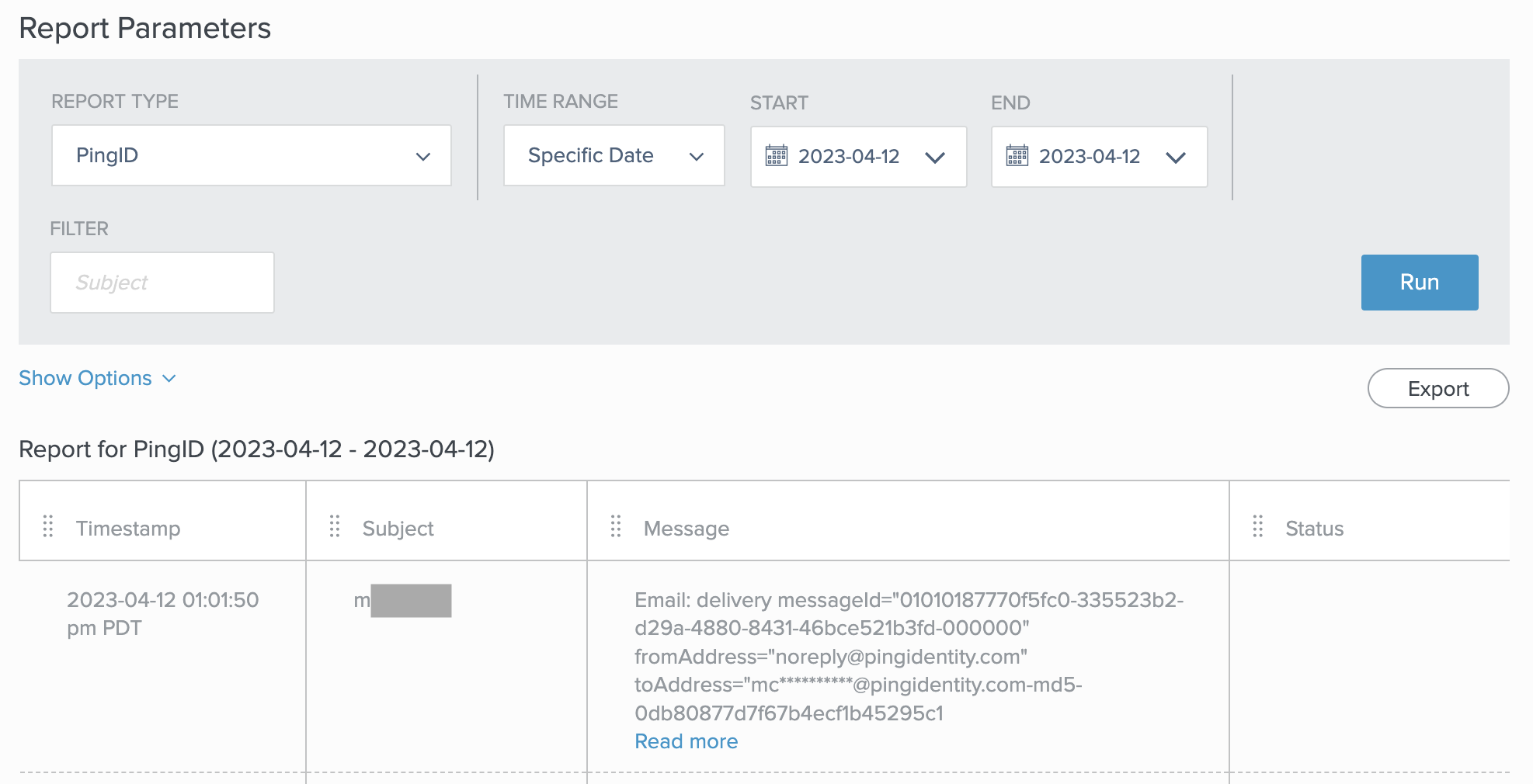The image size is (1533, 784).
Task: Grab the Timestamp column drag handle
Action: (x=48, y=526)
